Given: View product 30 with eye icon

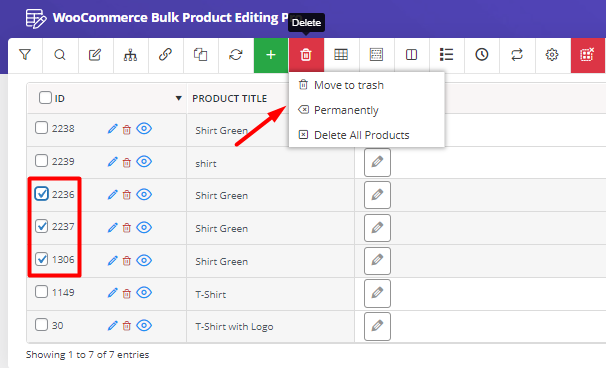Looking at the screenshot, I should 144,325.
